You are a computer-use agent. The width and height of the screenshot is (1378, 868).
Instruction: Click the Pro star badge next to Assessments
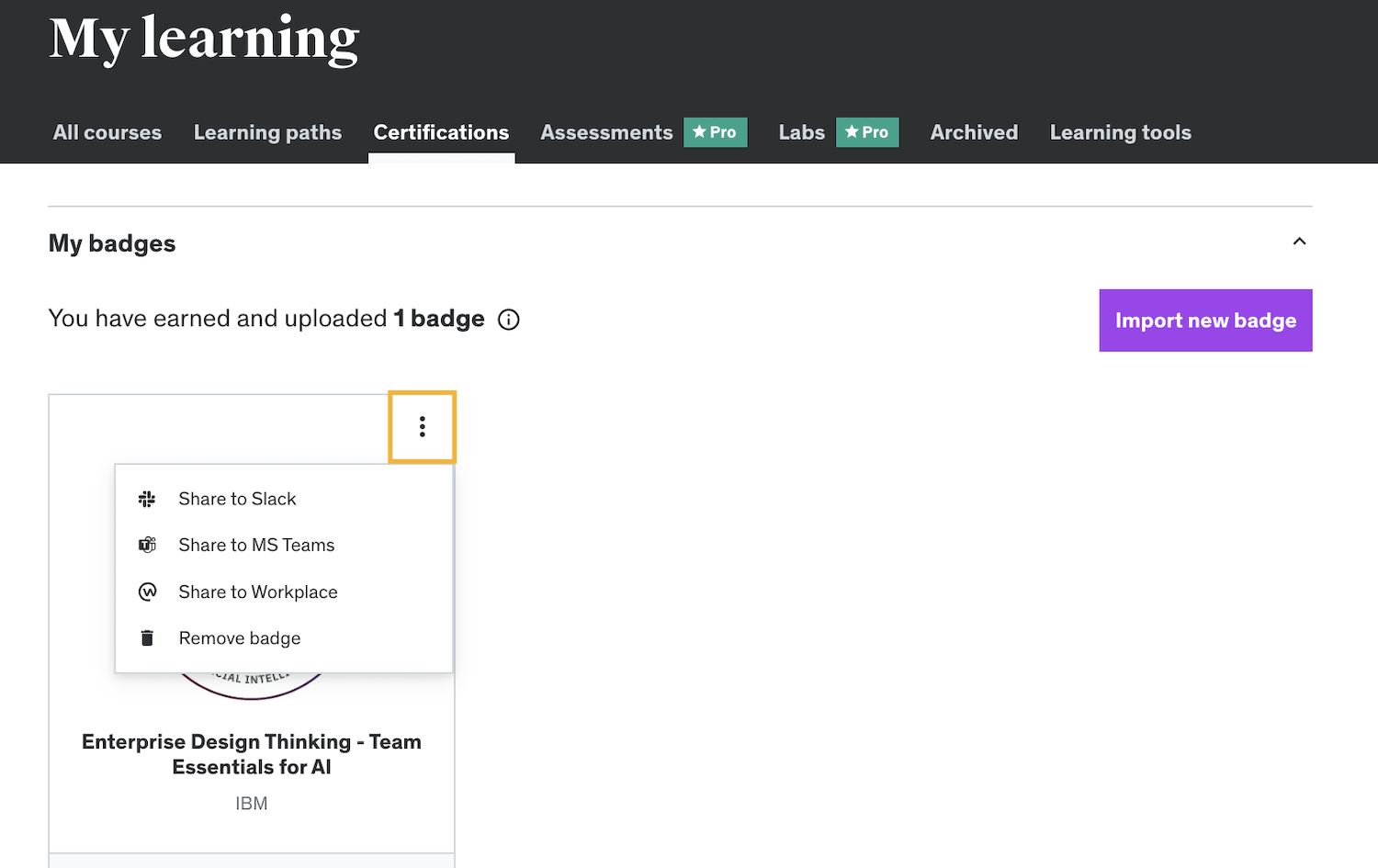coord(715,132)
